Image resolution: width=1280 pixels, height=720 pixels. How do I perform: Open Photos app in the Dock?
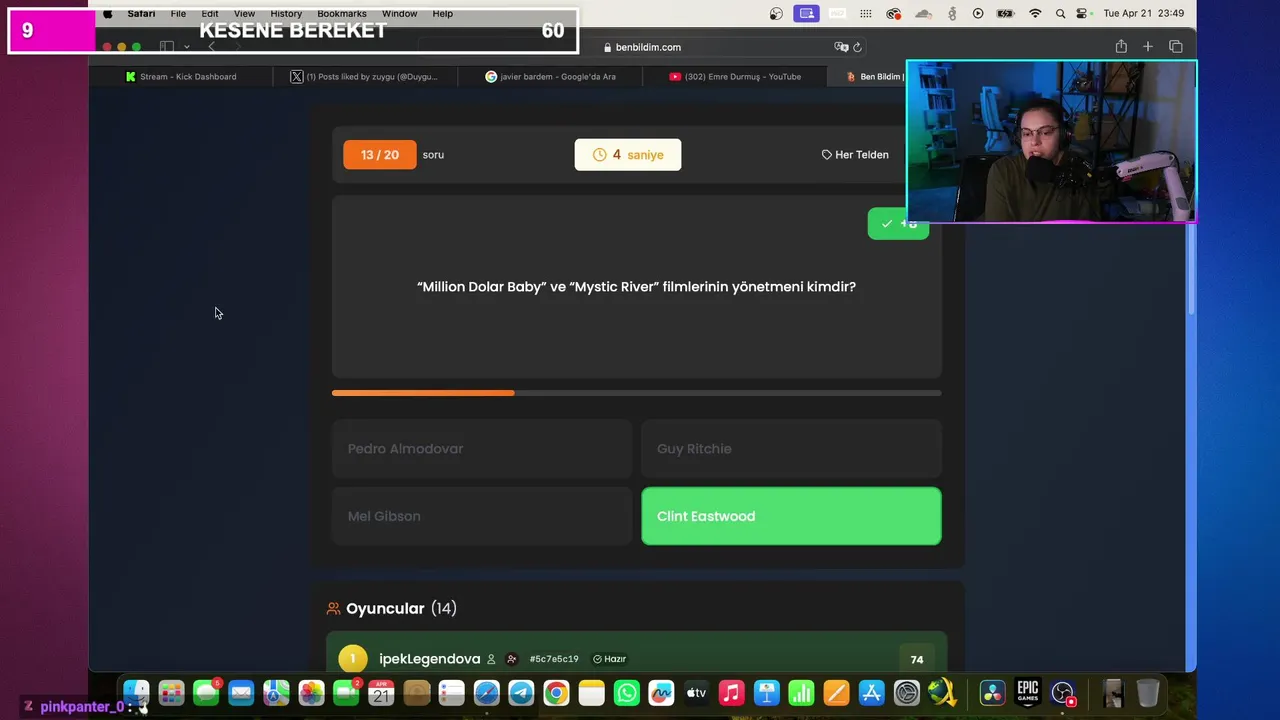311,692
